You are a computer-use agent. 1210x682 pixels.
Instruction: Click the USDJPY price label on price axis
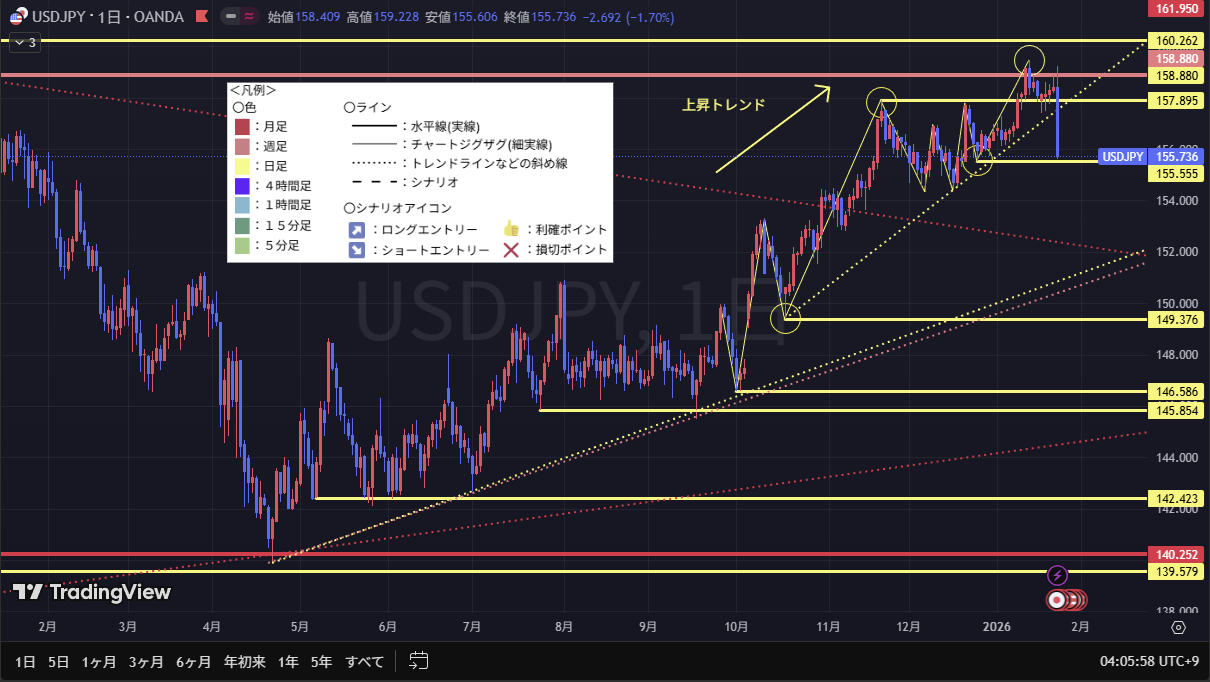(x=1121, y=157)
